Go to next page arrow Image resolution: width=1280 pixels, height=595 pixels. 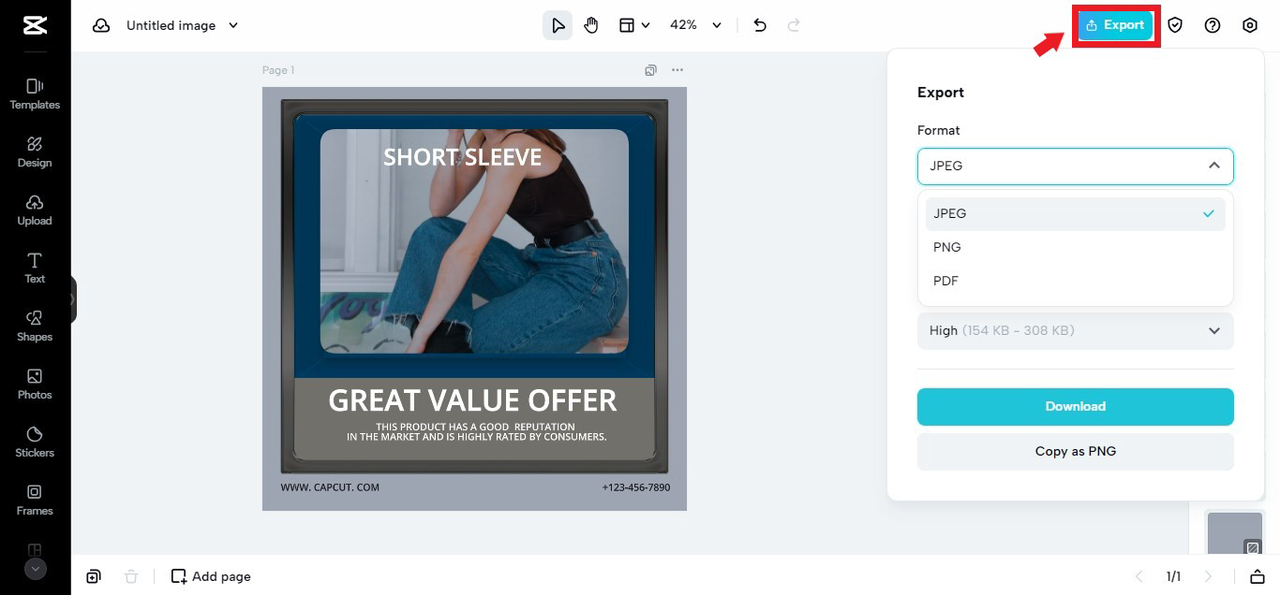point(1208,577)
